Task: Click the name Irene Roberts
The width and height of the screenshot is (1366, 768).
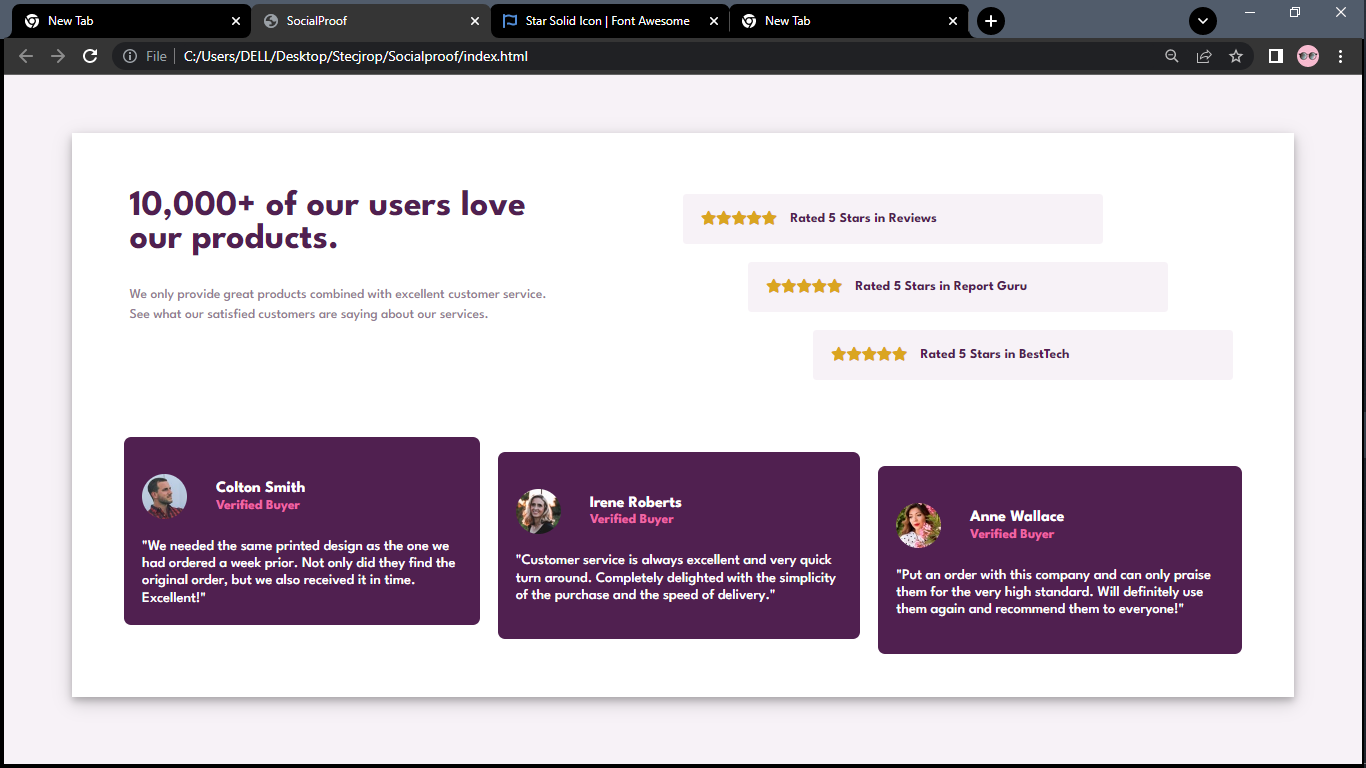Action: [x=635, y=502]
